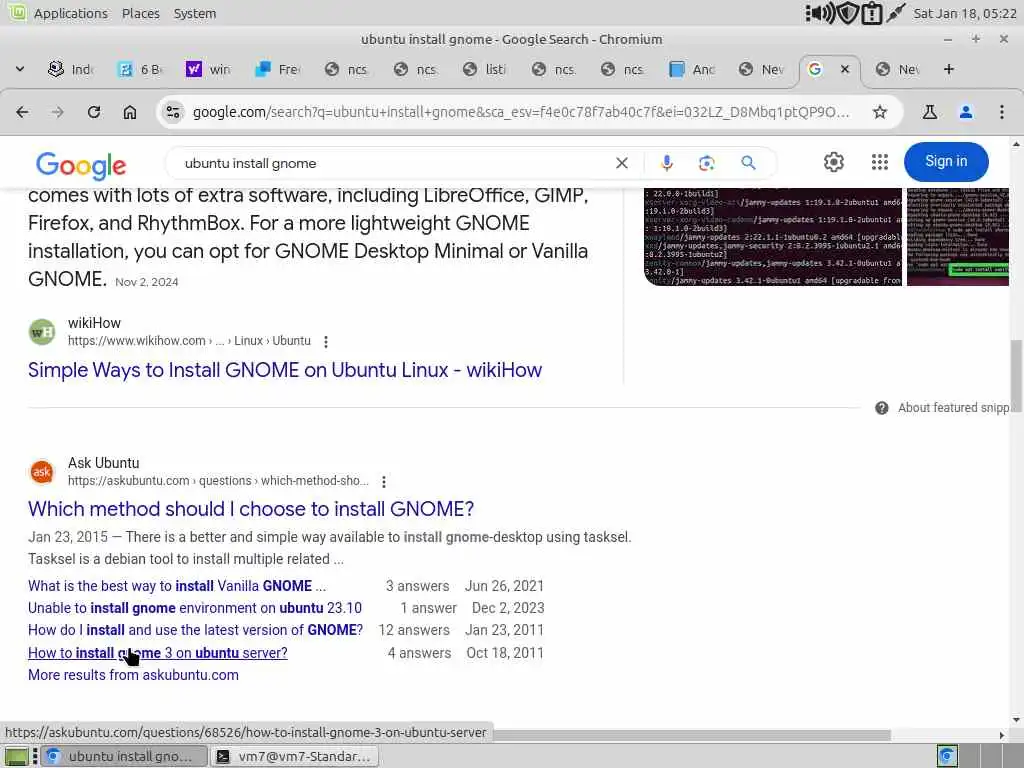Switch to the 'win' tab

[x=208, y=69]
